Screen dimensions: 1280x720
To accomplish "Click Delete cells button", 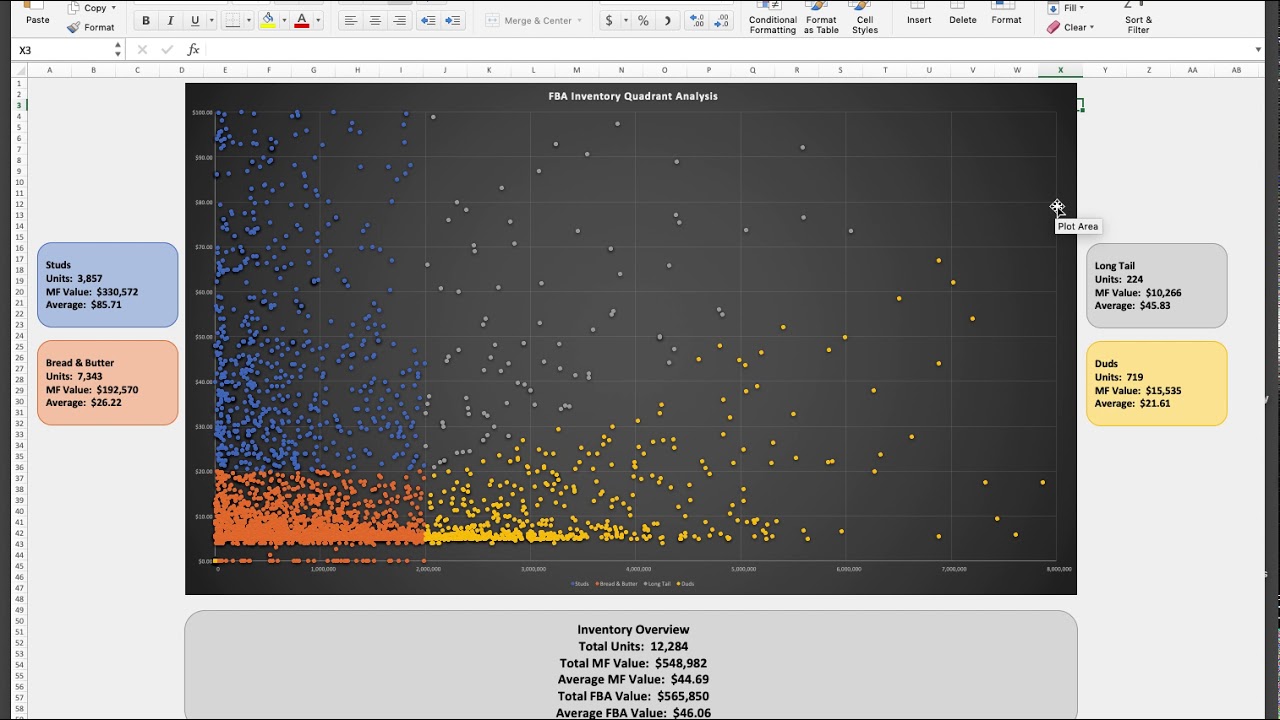I will click(x=963, y=14).
